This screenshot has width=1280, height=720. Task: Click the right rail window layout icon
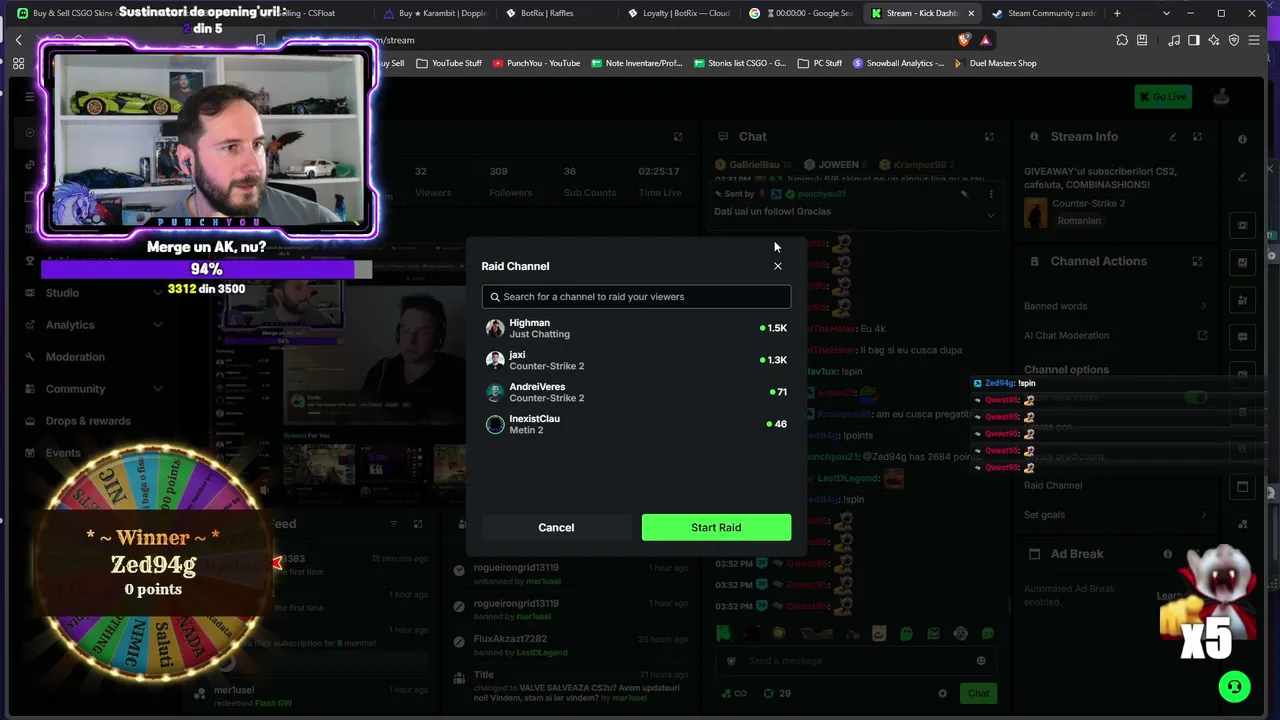tap(1242, 487)
